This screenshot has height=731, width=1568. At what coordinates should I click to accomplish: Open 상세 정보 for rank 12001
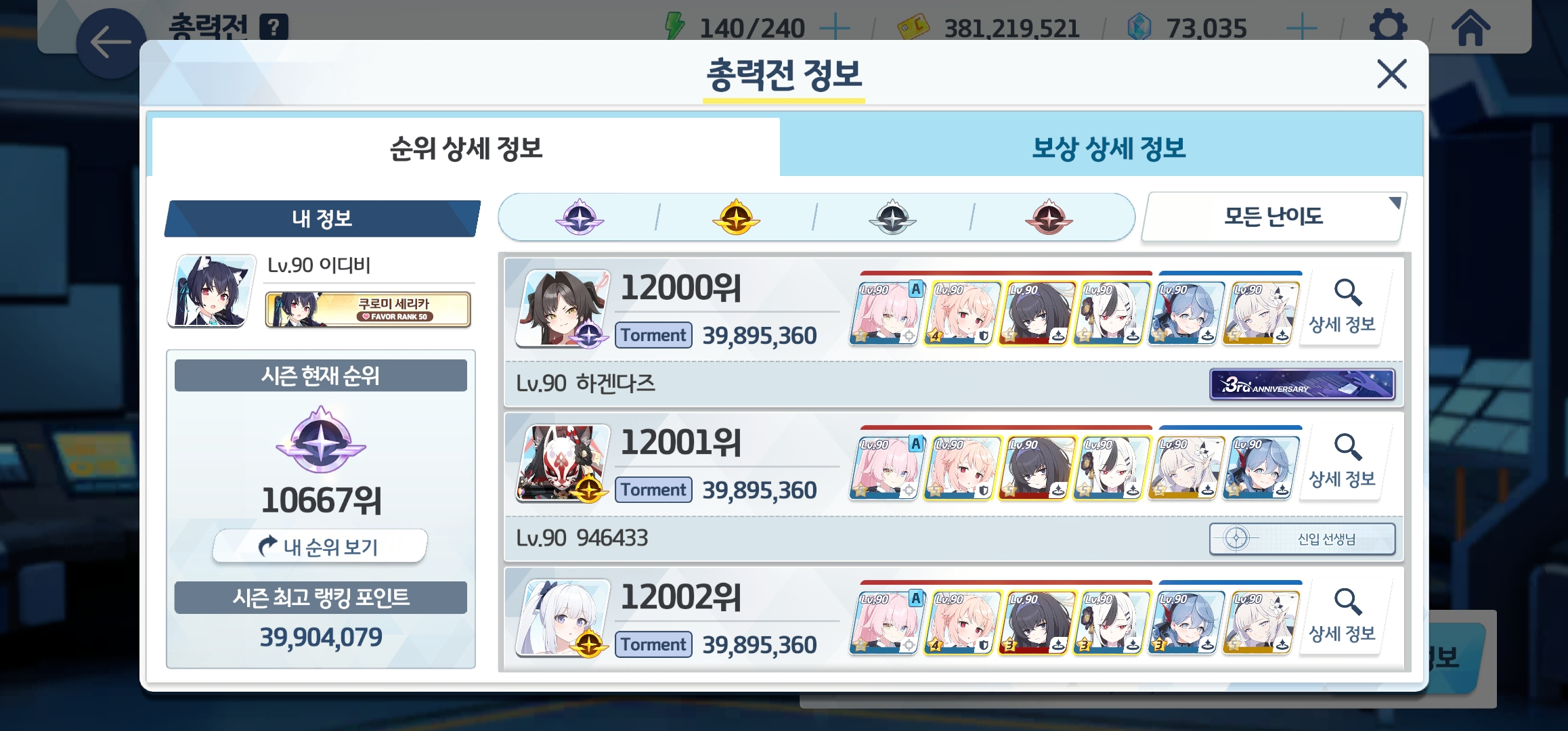point(1343,462)
